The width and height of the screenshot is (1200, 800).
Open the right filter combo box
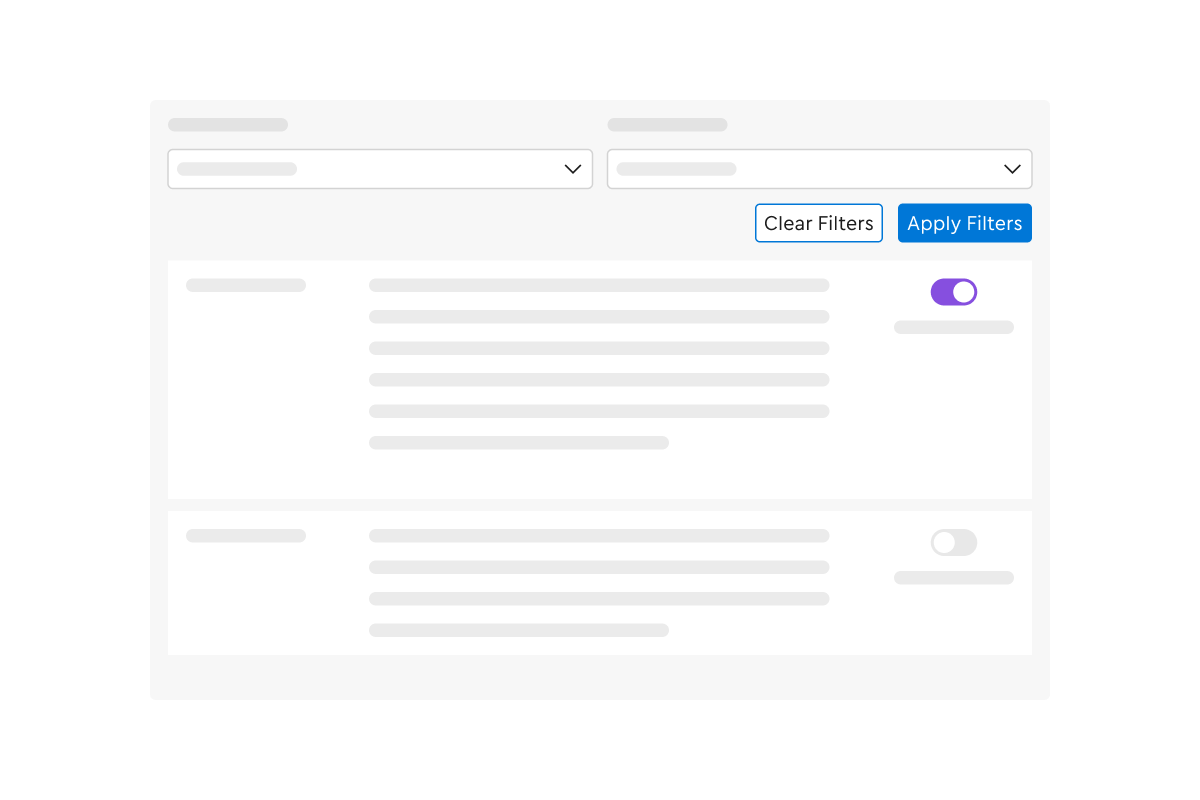(x=820, y=169)
